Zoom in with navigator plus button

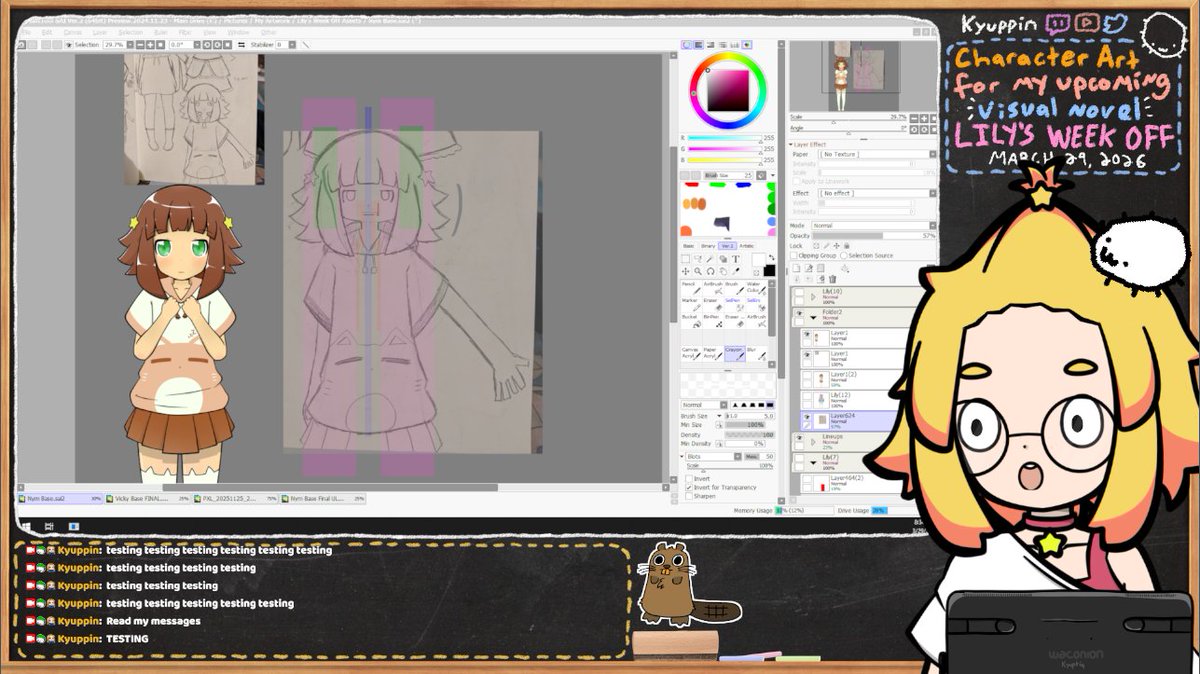pyautogui.click(x=924, y=118)
